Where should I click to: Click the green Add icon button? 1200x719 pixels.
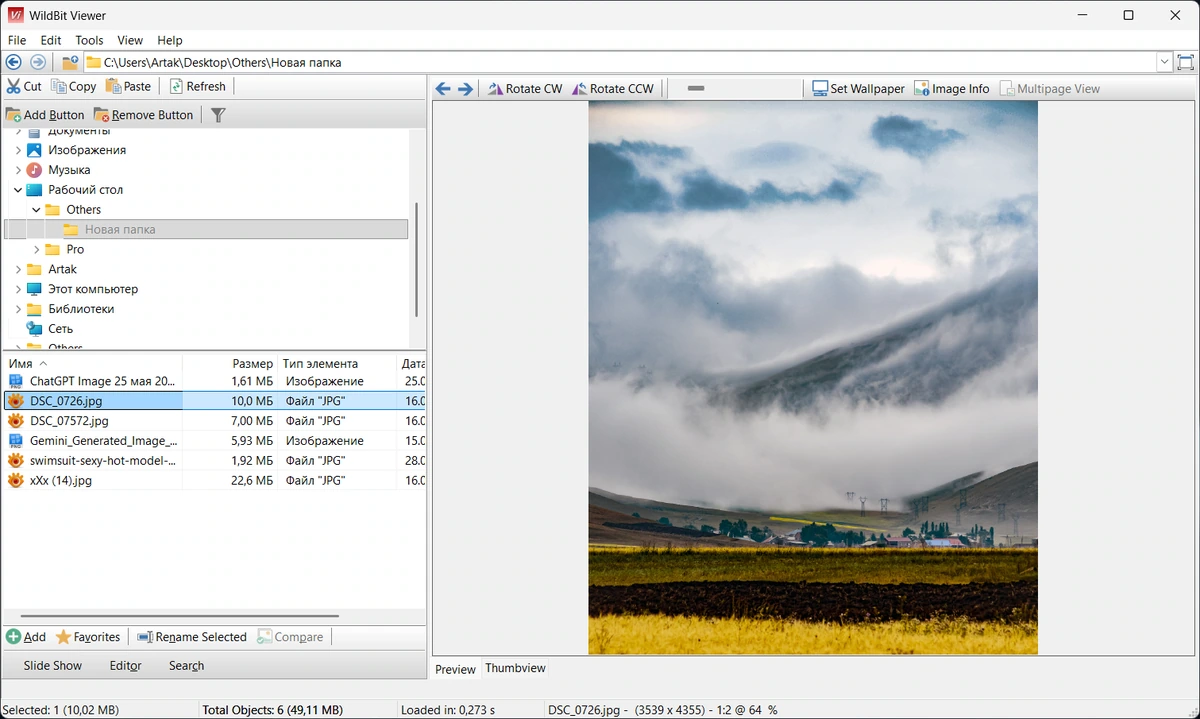click(x=26, y=637)
